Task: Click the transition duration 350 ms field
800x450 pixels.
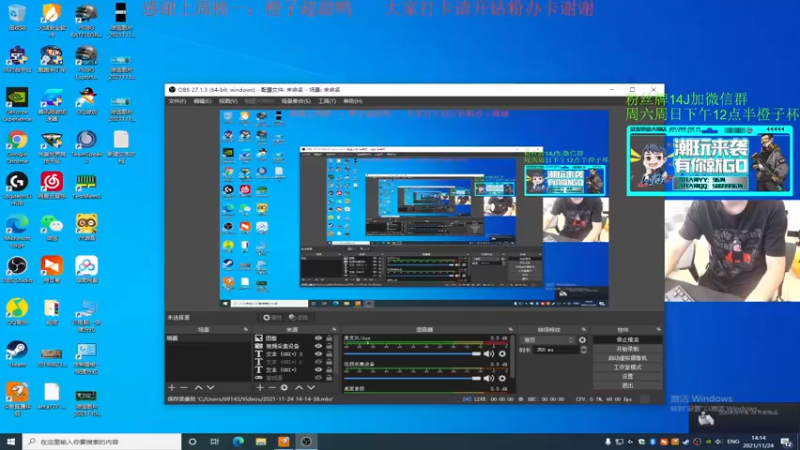Action: 556,350
